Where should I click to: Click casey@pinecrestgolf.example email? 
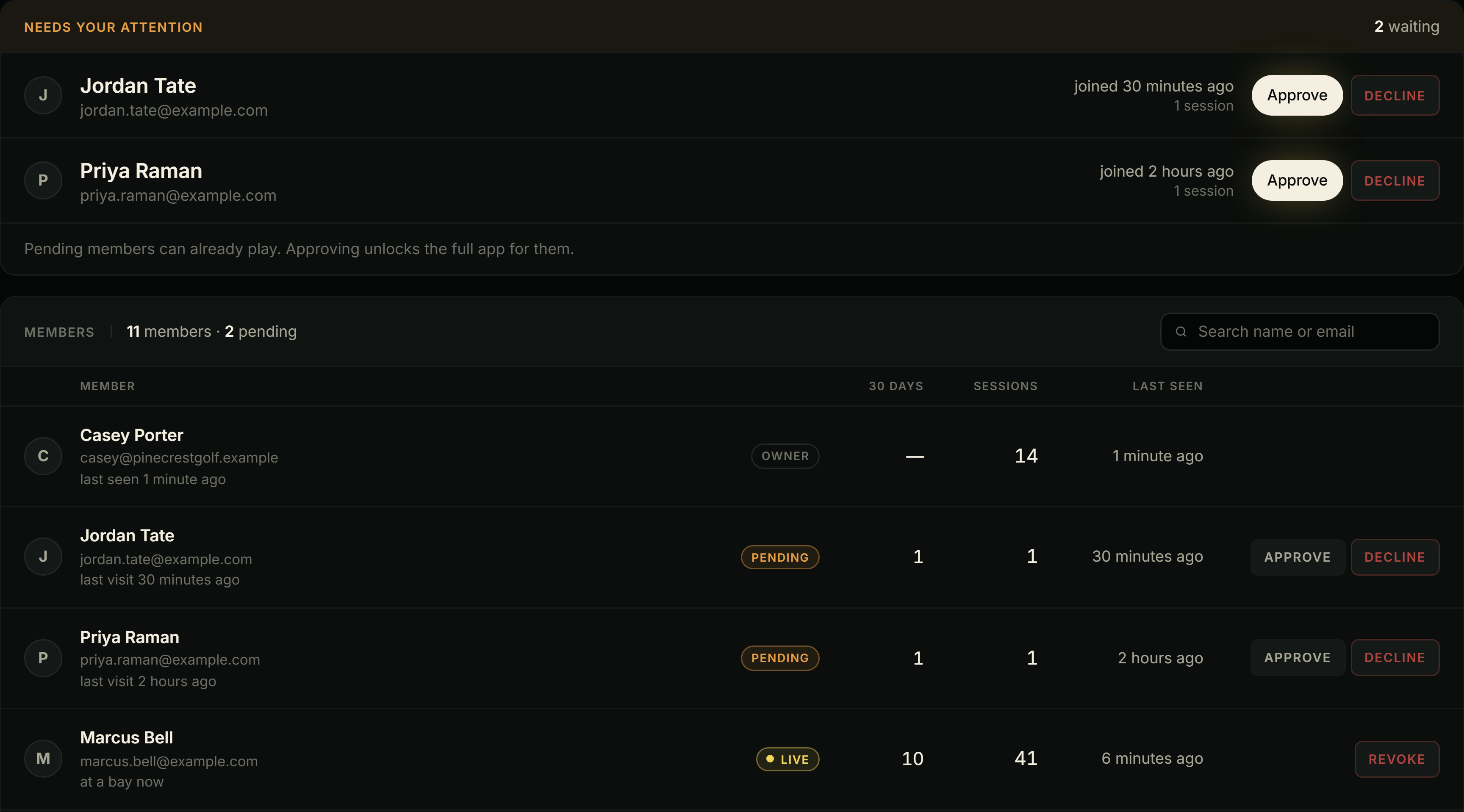[x=179, y=458]
